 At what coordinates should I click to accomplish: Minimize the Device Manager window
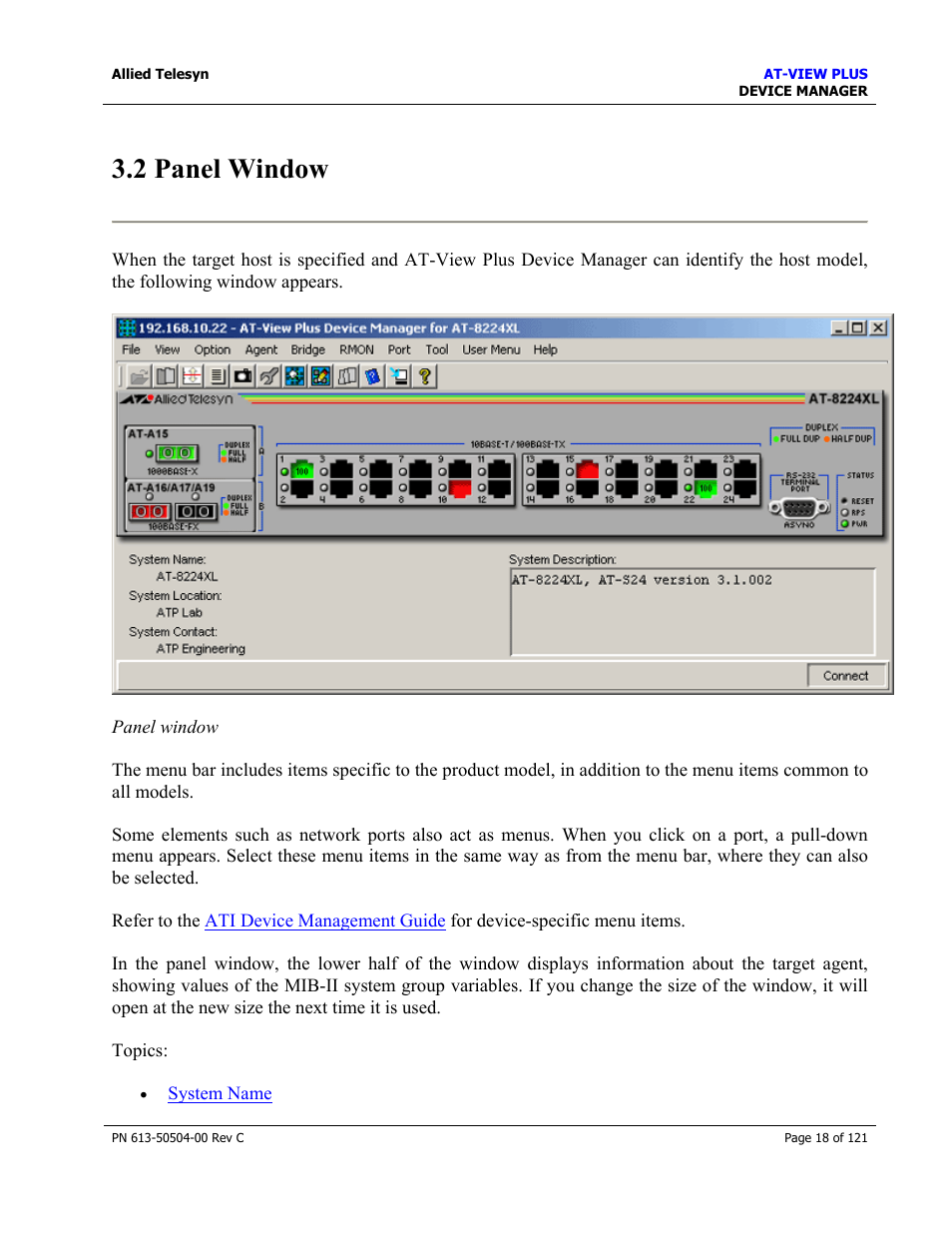click(839, 327)
